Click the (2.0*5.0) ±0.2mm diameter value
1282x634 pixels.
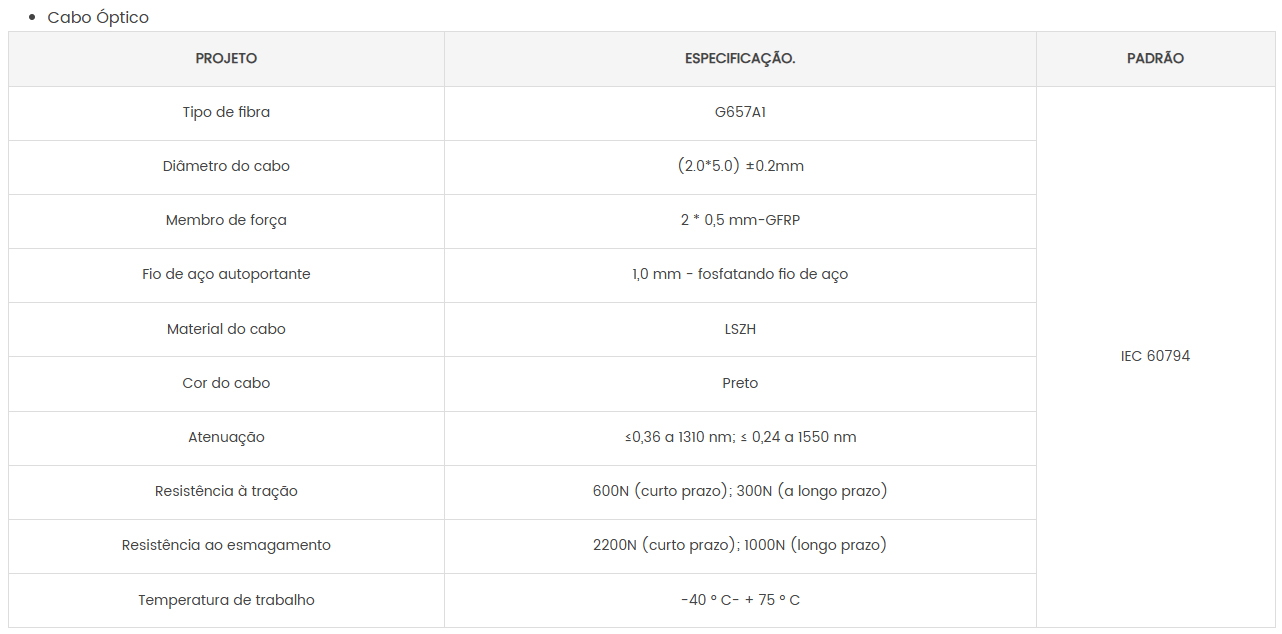point(740,167)
